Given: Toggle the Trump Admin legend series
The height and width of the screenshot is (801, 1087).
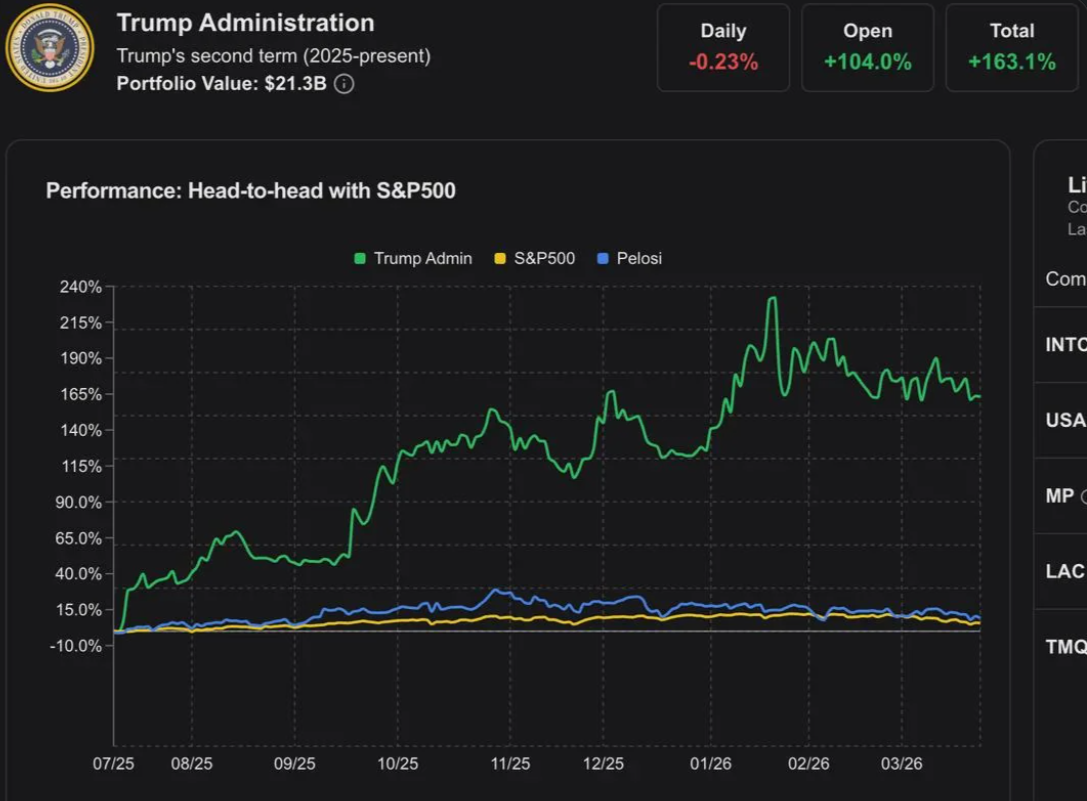Looking at the screenshot, I should coord(413,259).
